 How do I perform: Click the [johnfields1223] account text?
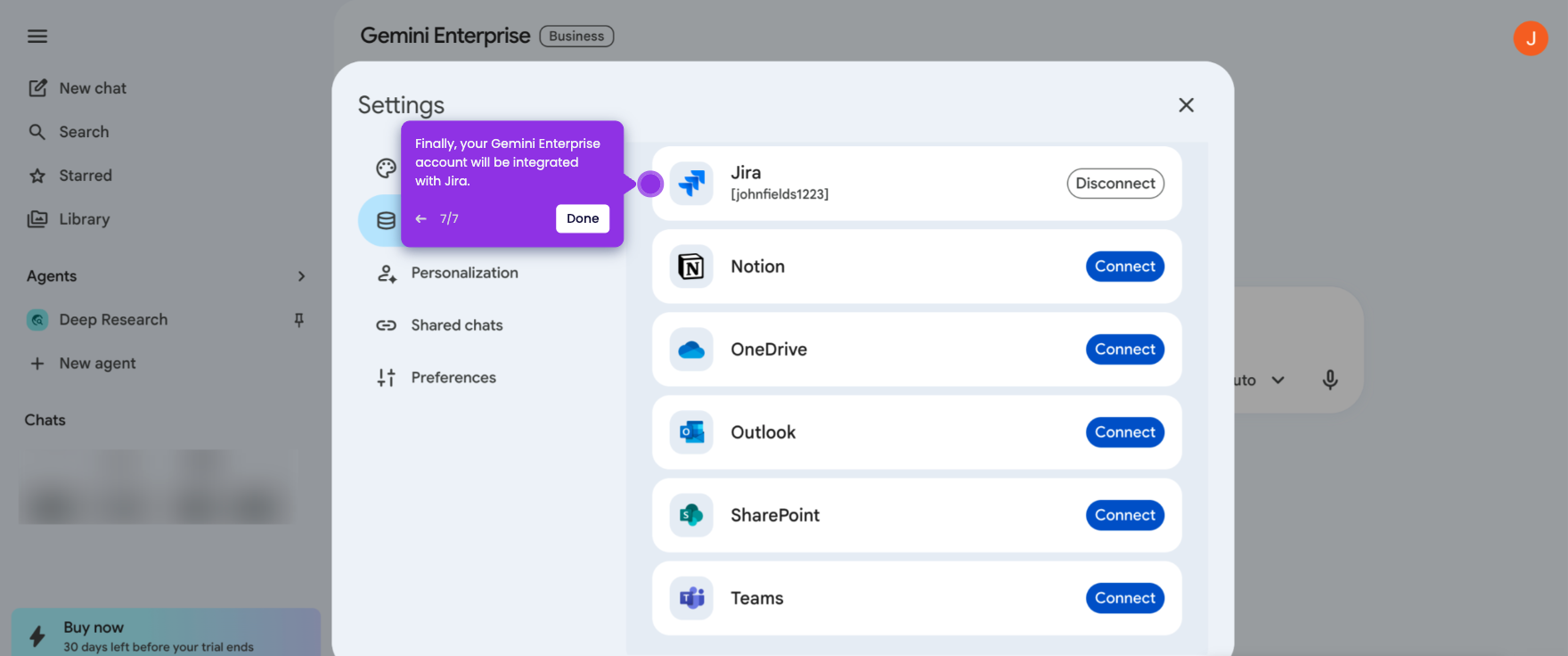780,194
